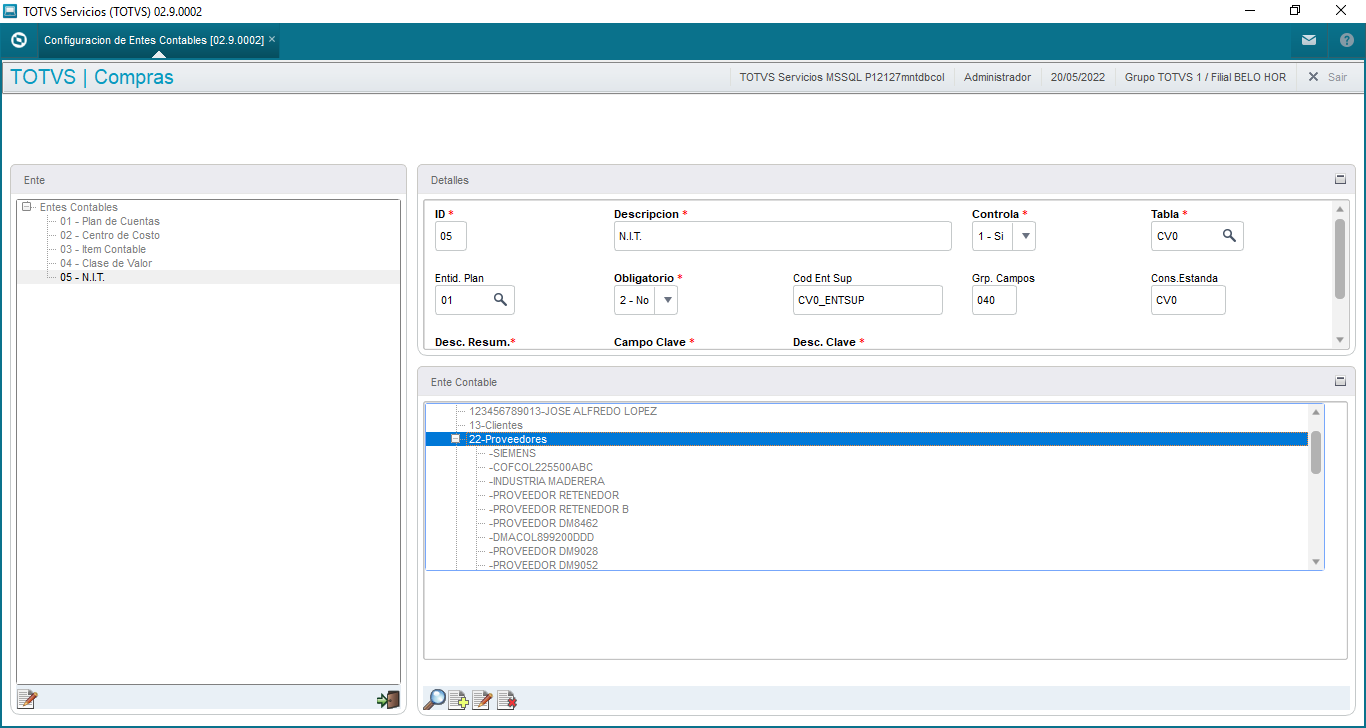The height and width of the screenshot is (728, 1366).
Task: Click the Detalles scroll down arrow
Action: coord(1340,341)
